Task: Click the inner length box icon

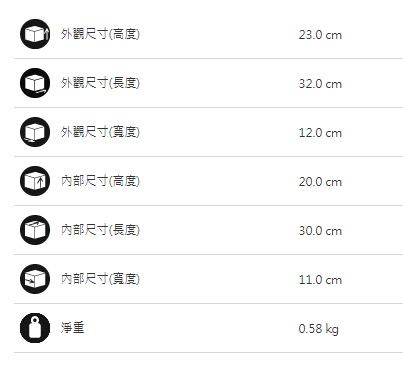Action: (35, 230)
